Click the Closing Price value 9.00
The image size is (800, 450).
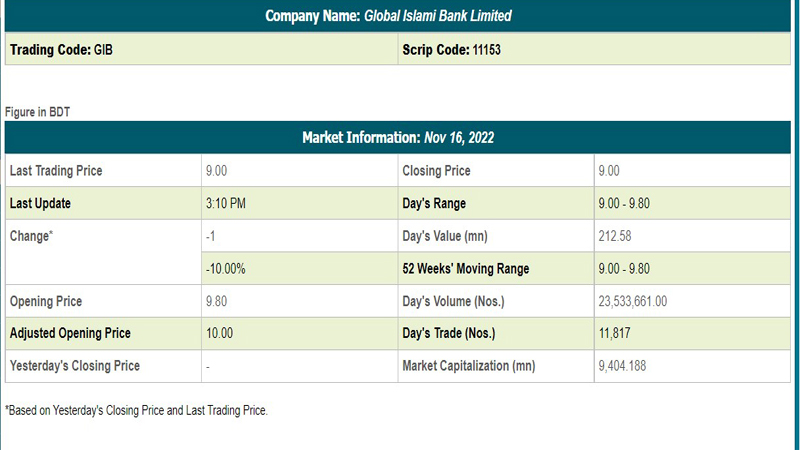(609, 171)
